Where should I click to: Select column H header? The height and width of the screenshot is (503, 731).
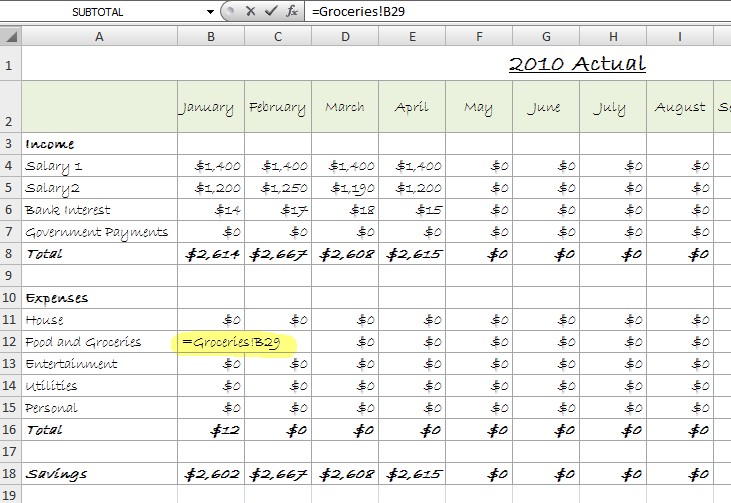613,37
